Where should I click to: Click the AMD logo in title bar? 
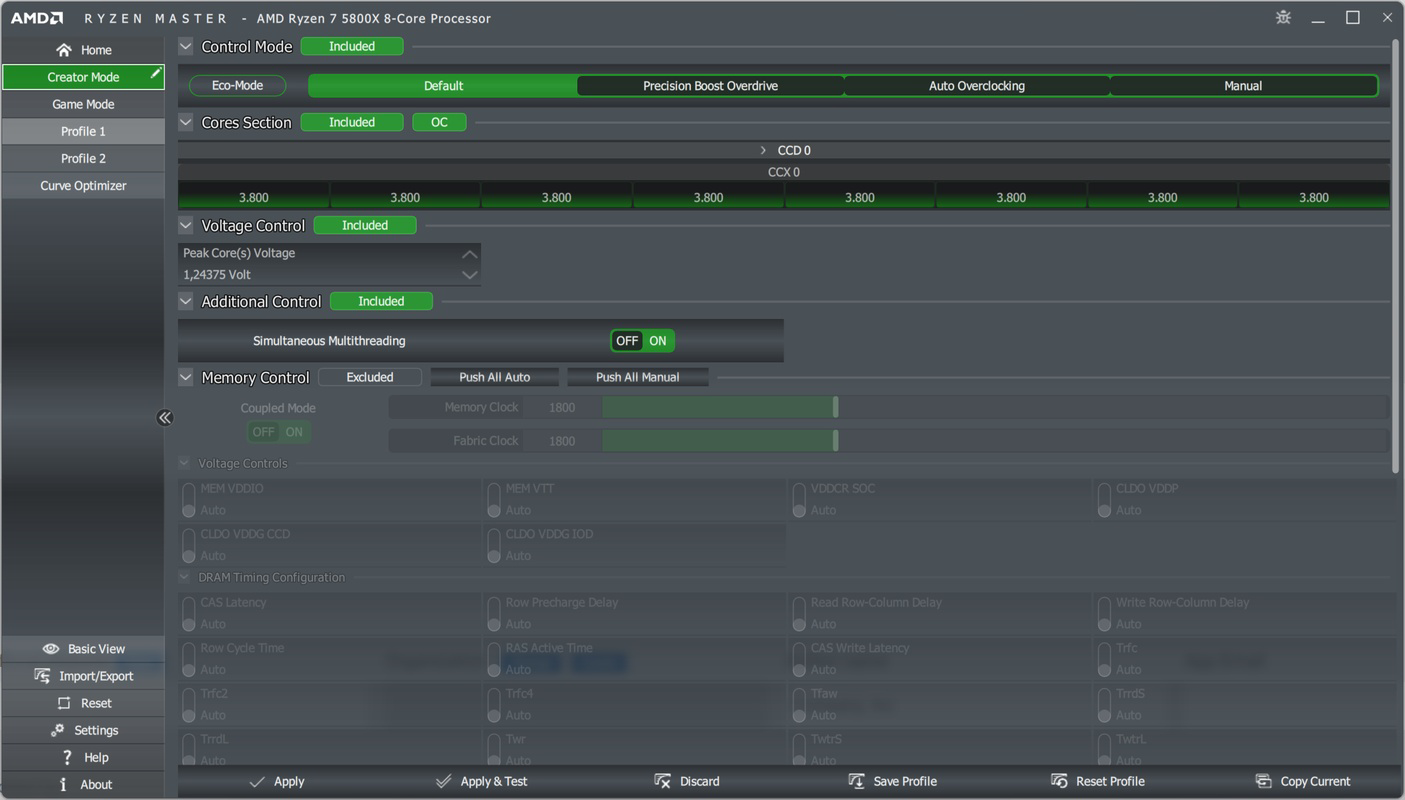pos(37,18)
